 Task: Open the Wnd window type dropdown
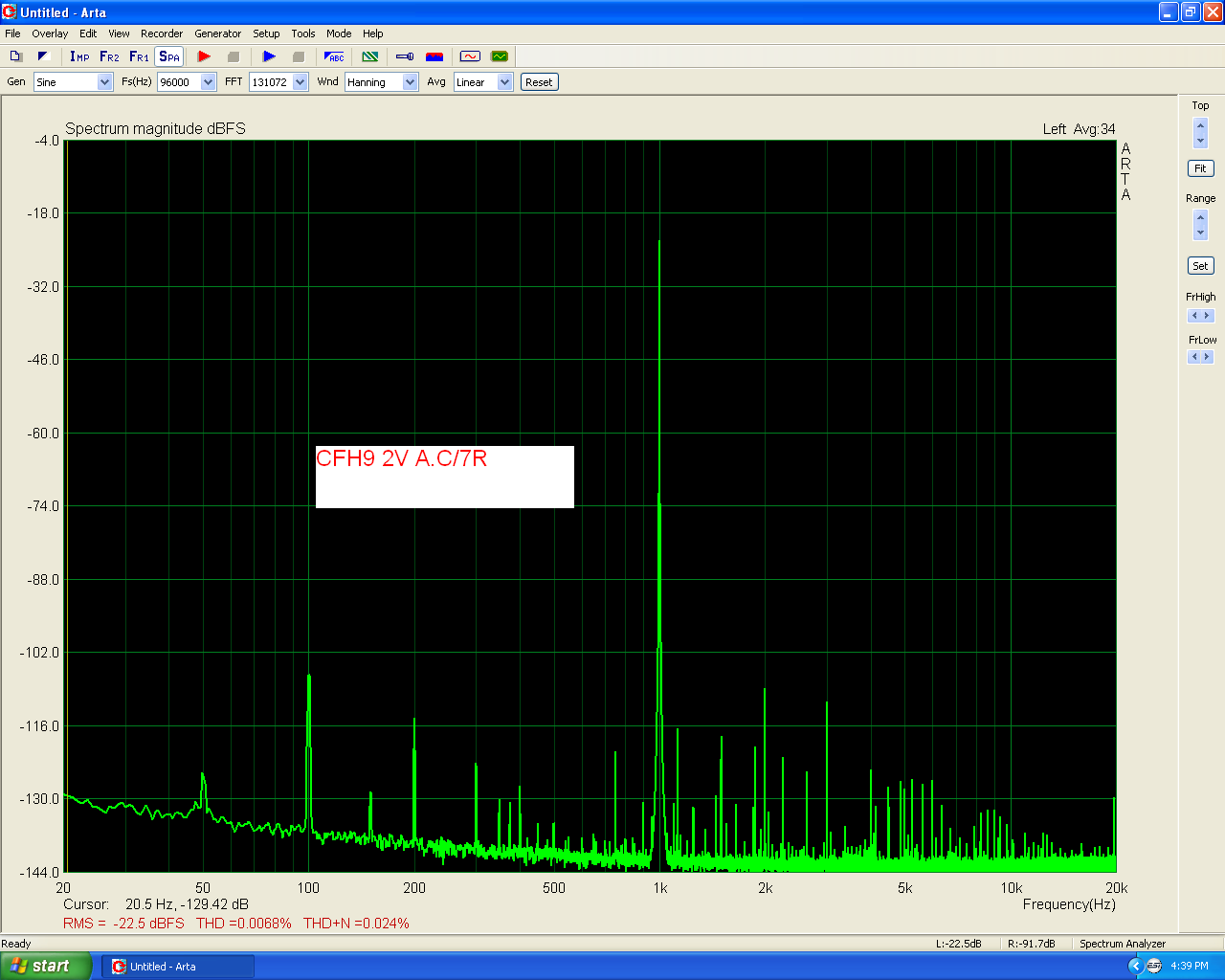[411, 82]
